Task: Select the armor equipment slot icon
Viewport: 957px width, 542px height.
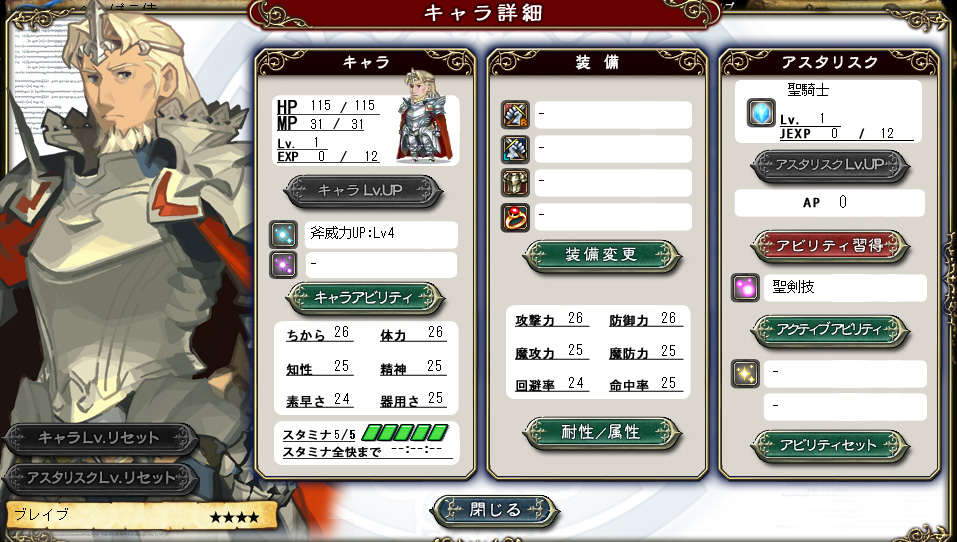Action: coord(515,183)
